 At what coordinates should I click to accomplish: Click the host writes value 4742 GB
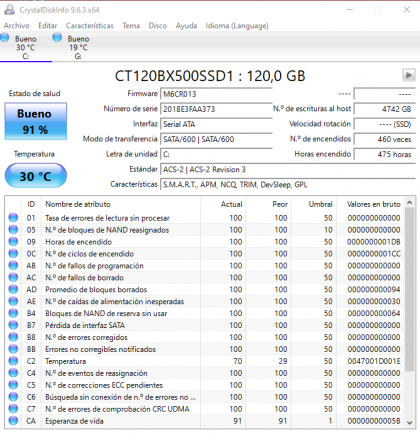[x=385, y=109]
